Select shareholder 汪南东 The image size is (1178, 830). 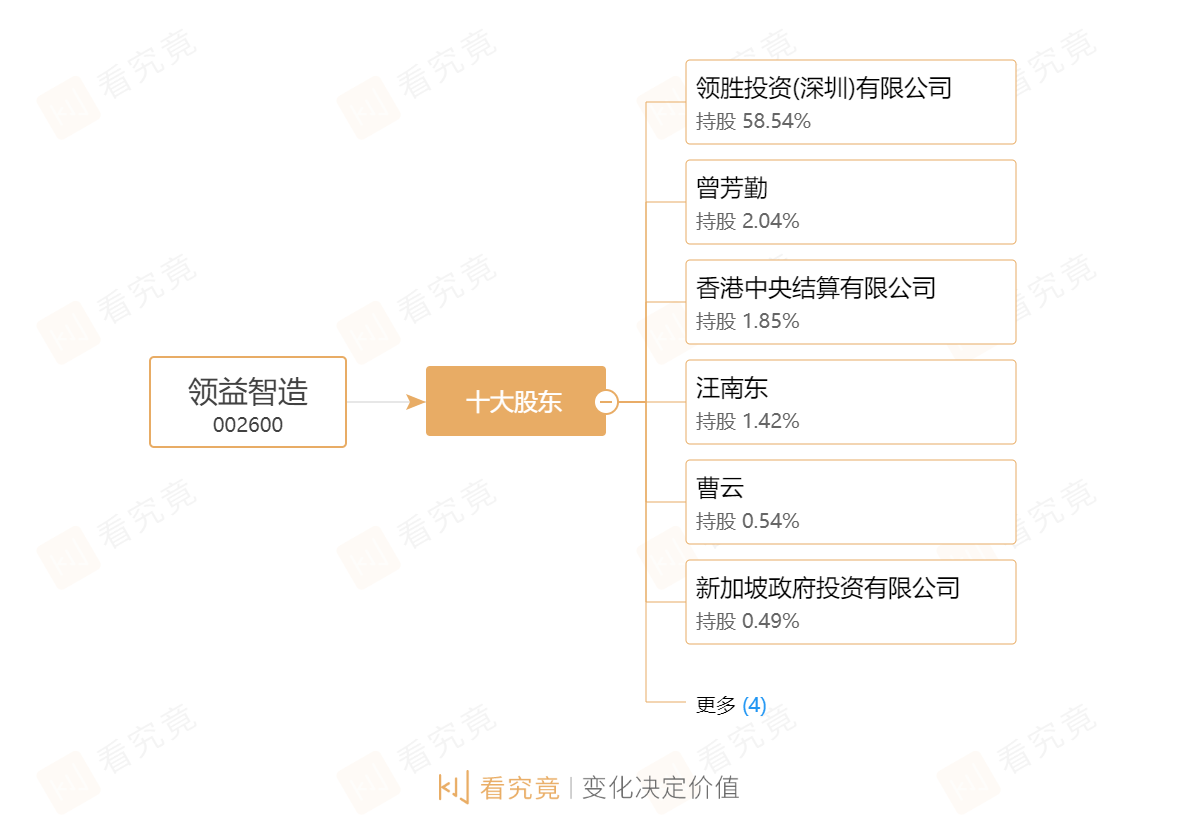732,388
